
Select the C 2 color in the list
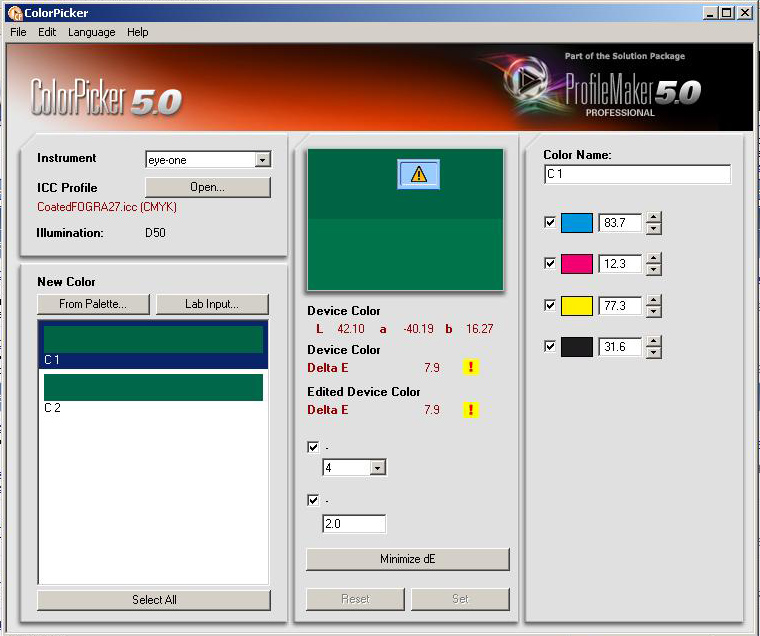pos(153,393)
